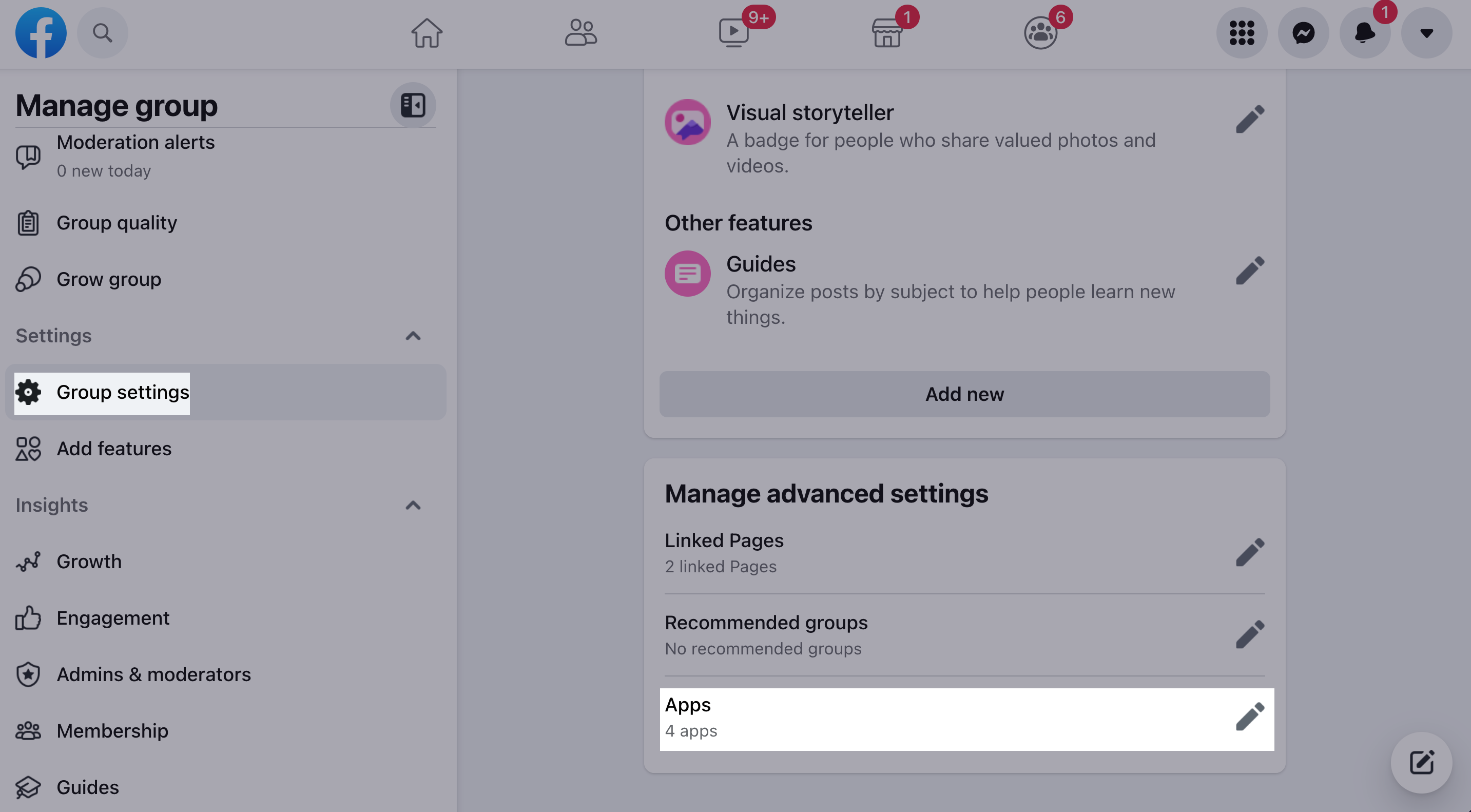
Task: Click the Grow group icon
Action: (28, 279)
